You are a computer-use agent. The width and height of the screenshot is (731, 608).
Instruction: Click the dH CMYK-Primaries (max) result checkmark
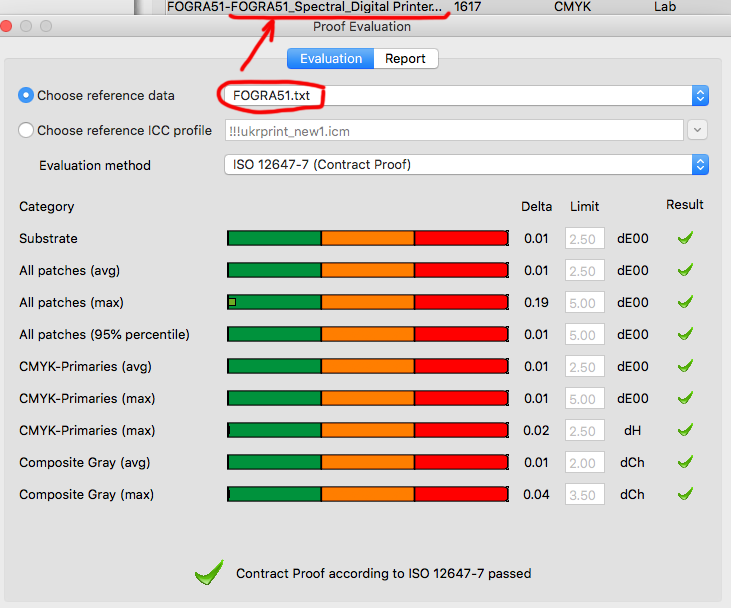[685, 430]
